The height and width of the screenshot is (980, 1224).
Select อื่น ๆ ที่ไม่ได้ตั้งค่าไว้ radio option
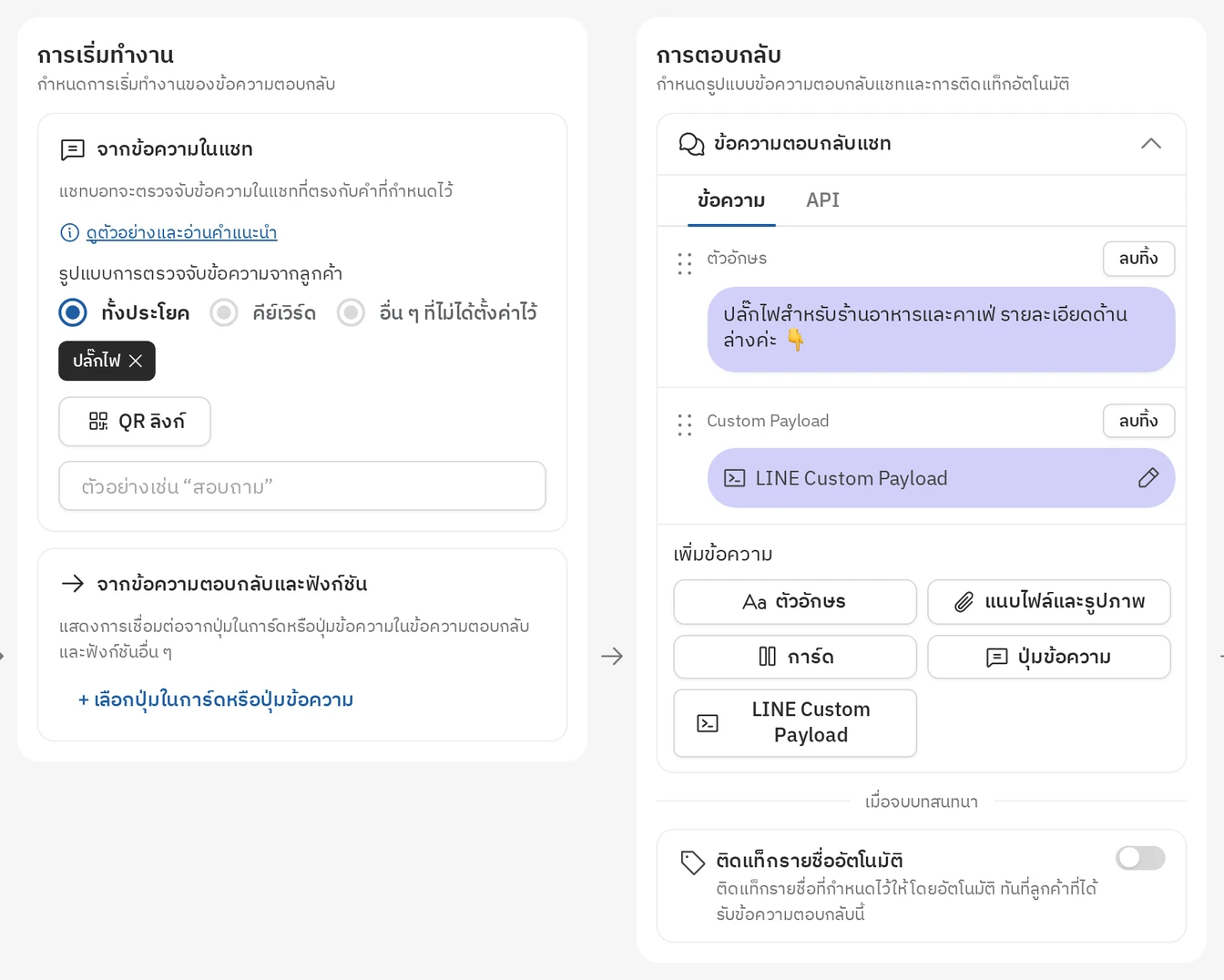pos(351,312)
